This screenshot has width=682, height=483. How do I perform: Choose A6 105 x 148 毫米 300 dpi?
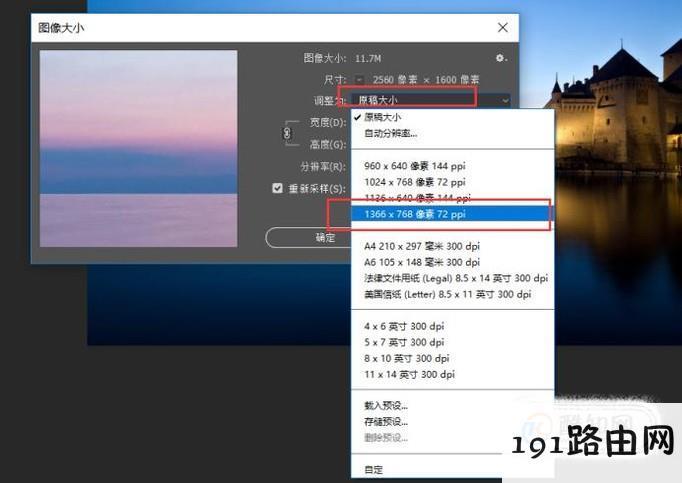tap(452, 262)
